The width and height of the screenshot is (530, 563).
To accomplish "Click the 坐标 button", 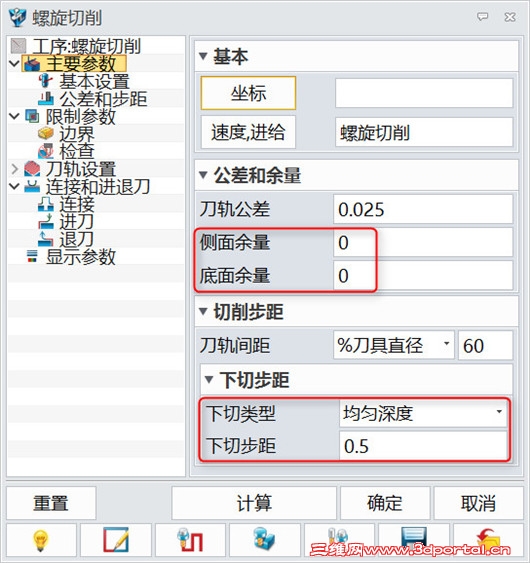I will point(248,93).
